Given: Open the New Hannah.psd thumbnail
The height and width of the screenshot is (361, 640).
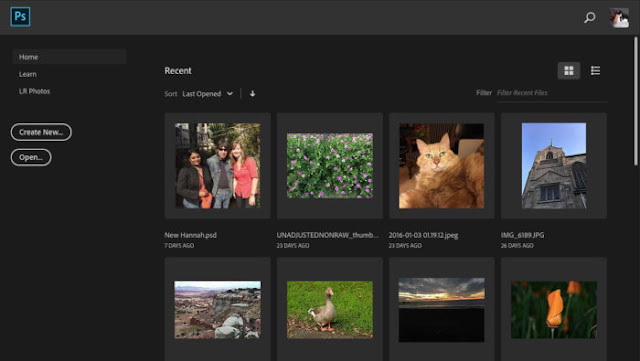Looking at the screenshot, I should point(218,165).
